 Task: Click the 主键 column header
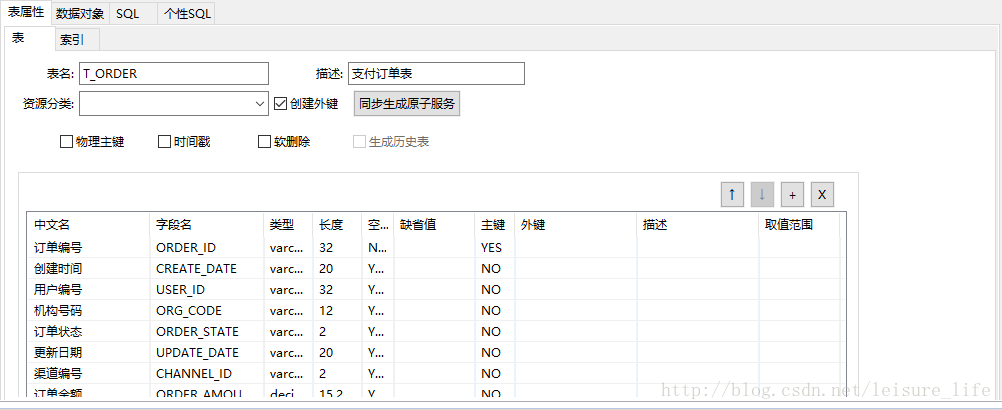coord(495,225)
